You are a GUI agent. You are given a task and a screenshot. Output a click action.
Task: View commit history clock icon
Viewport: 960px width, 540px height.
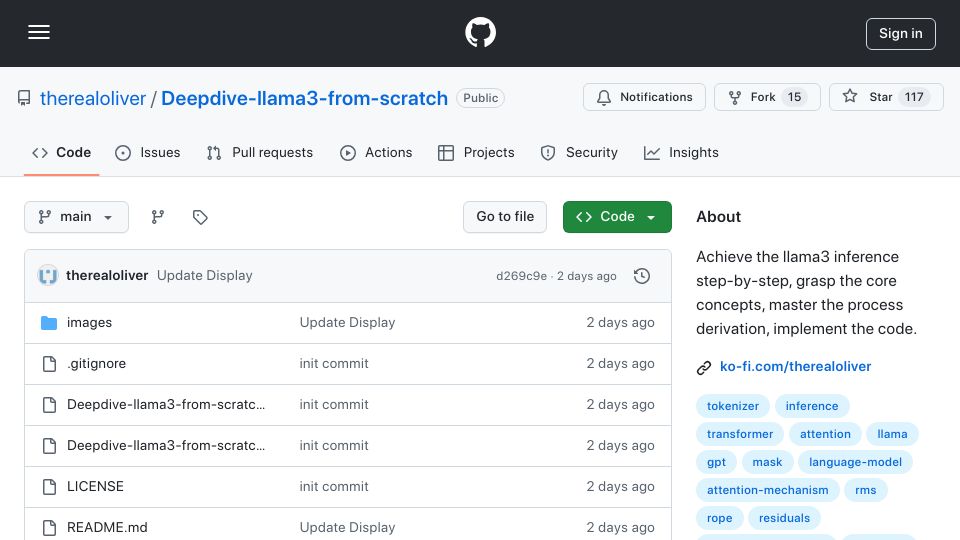pos(642,276)
